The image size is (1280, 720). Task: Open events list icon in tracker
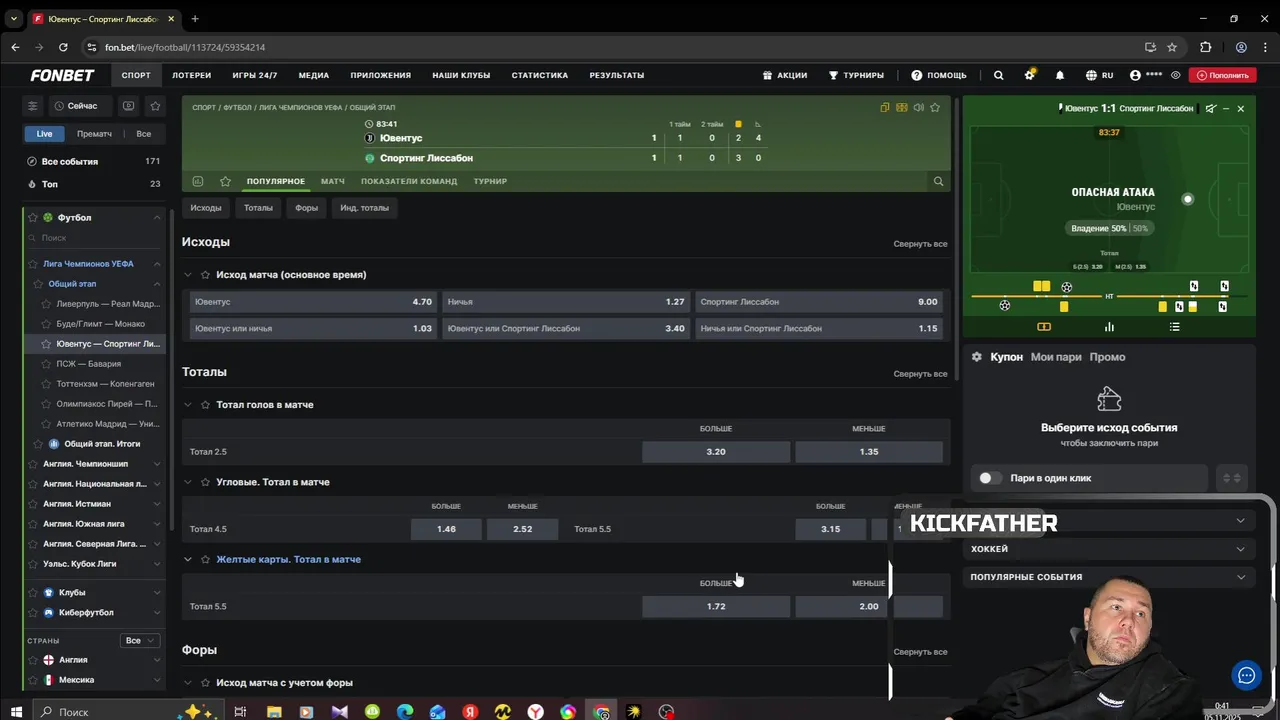coord(1174,327)
